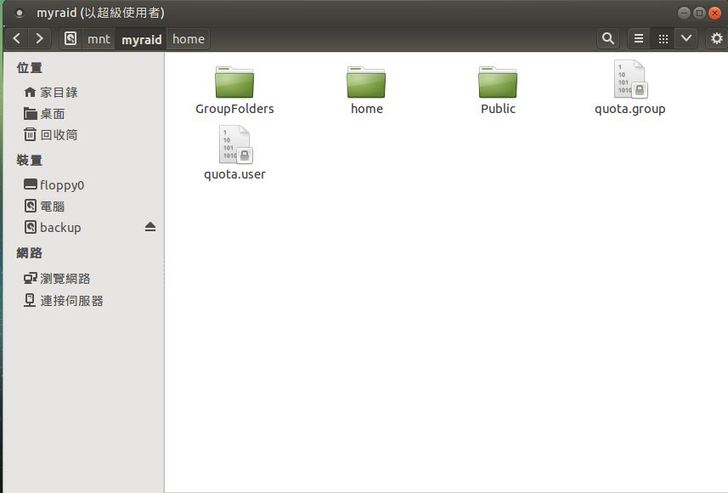Click the forward navigation arrow

[x=39, y=38]
